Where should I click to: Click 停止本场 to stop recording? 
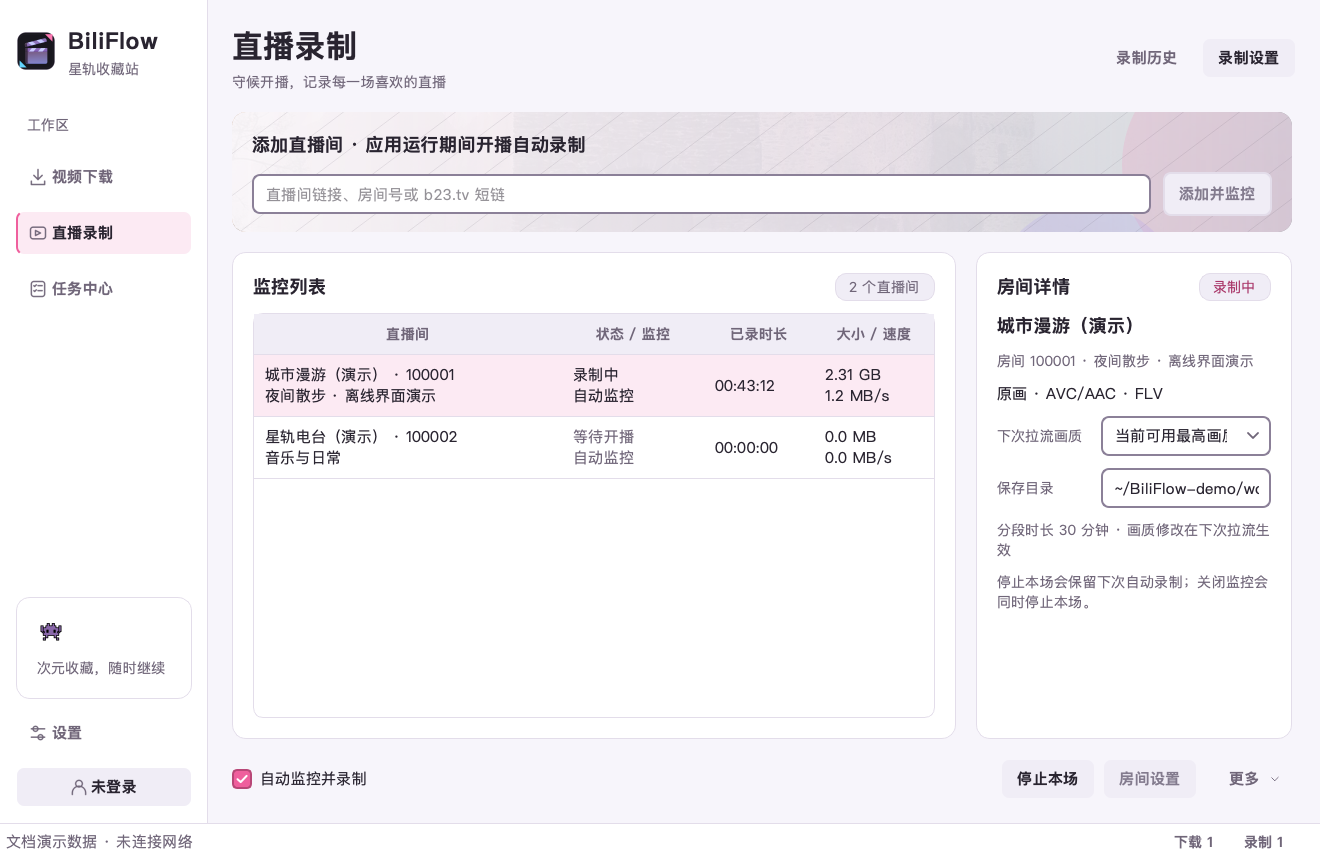pos(1047,779)
